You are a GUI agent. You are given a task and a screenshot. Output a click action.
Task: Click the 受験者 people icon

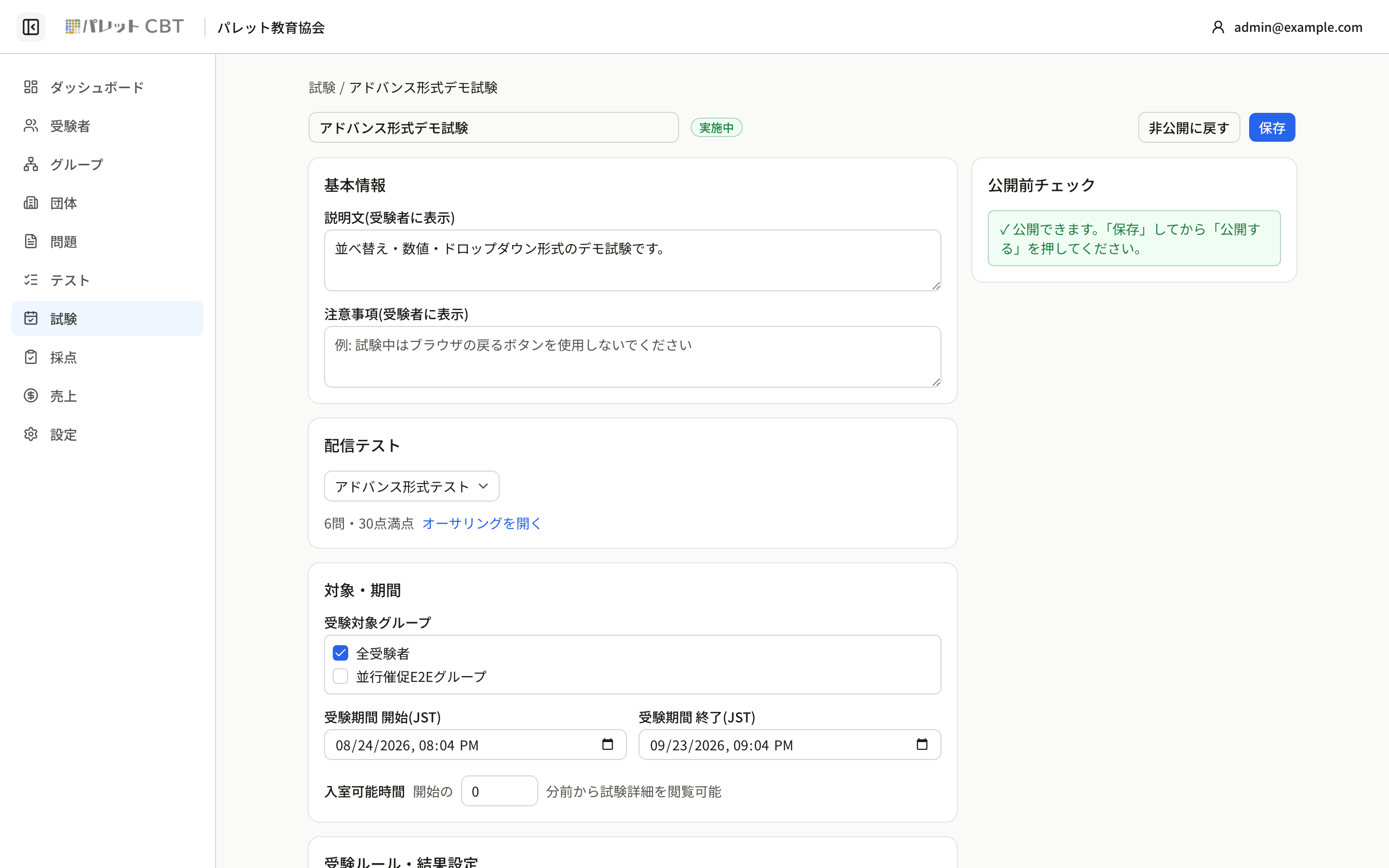pos(31,126)
